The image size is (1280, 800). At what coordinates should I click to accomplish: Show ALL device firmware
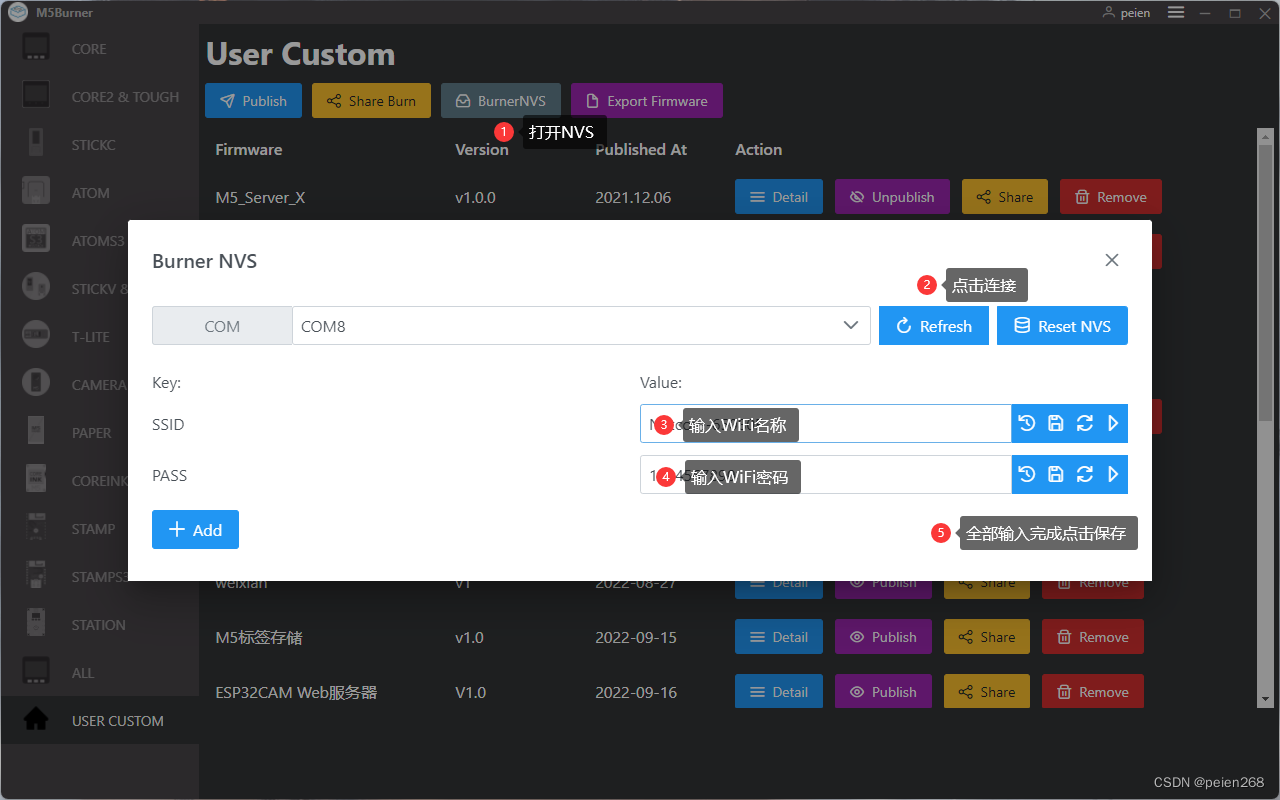tap(99, 673)
